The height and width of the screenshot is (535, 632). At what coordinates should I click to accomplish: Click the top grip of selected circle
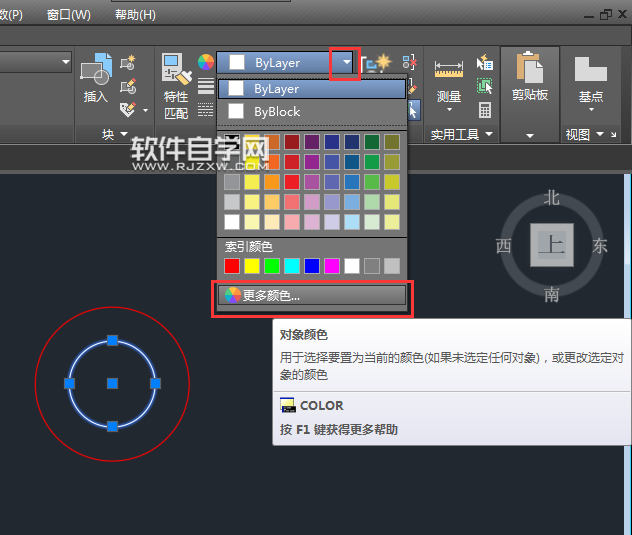112,340
